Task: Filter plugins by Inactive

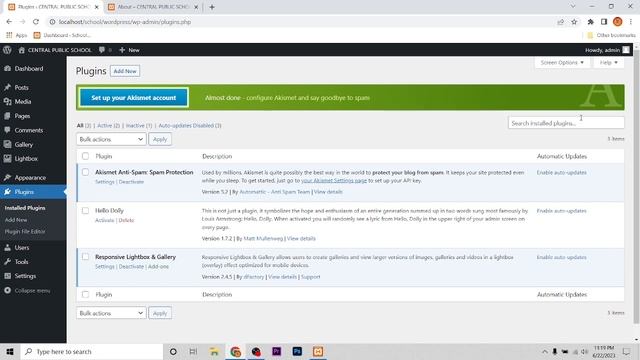Action: [139, 126]
